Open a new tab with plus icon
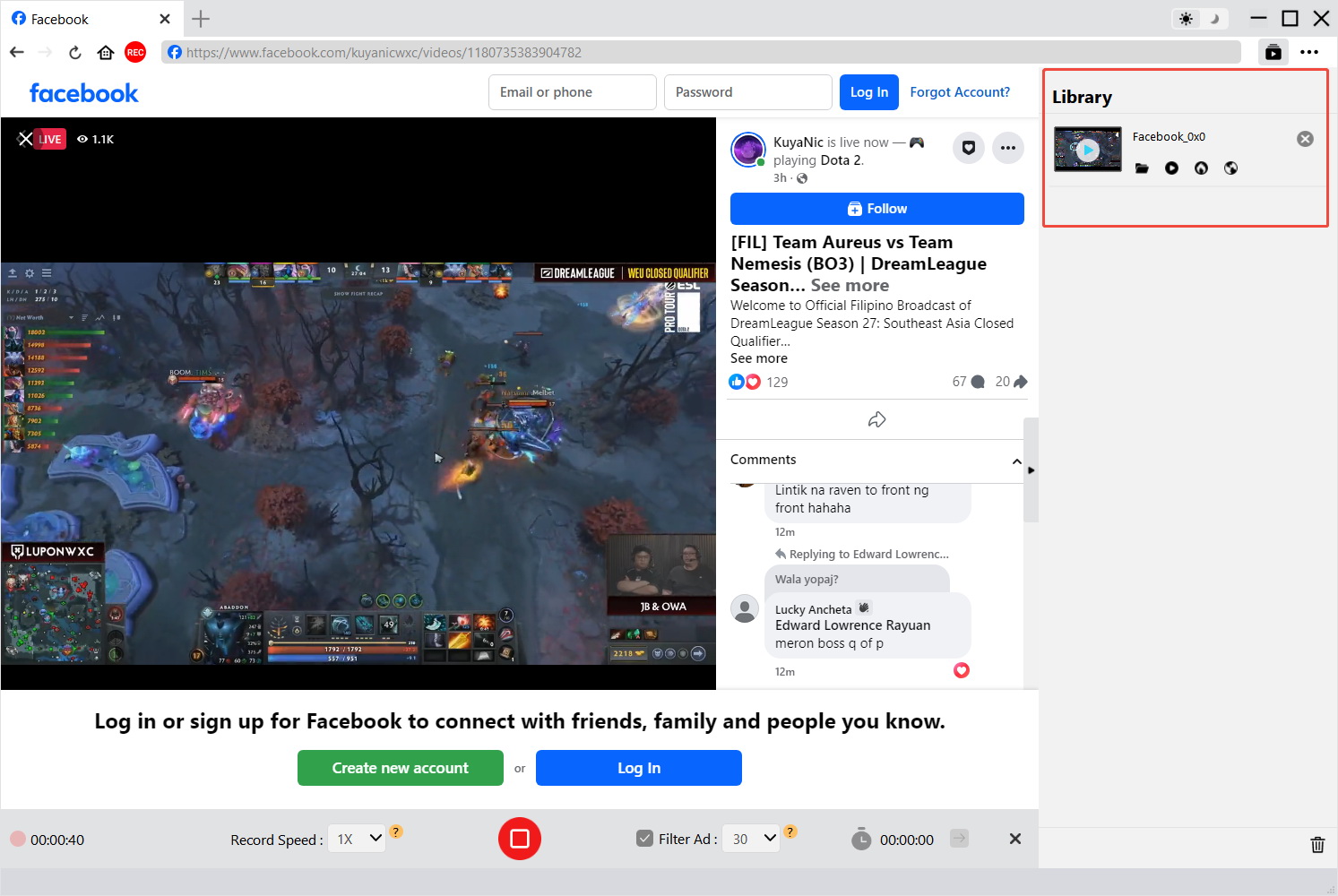This screenshot has width=1338, height=896. tap(201, 19)
